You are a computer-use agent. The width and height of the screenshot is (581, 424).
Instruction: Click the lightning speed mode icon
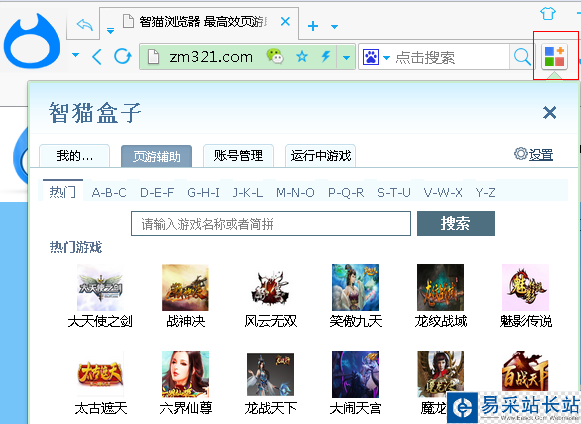pos(326,56)
